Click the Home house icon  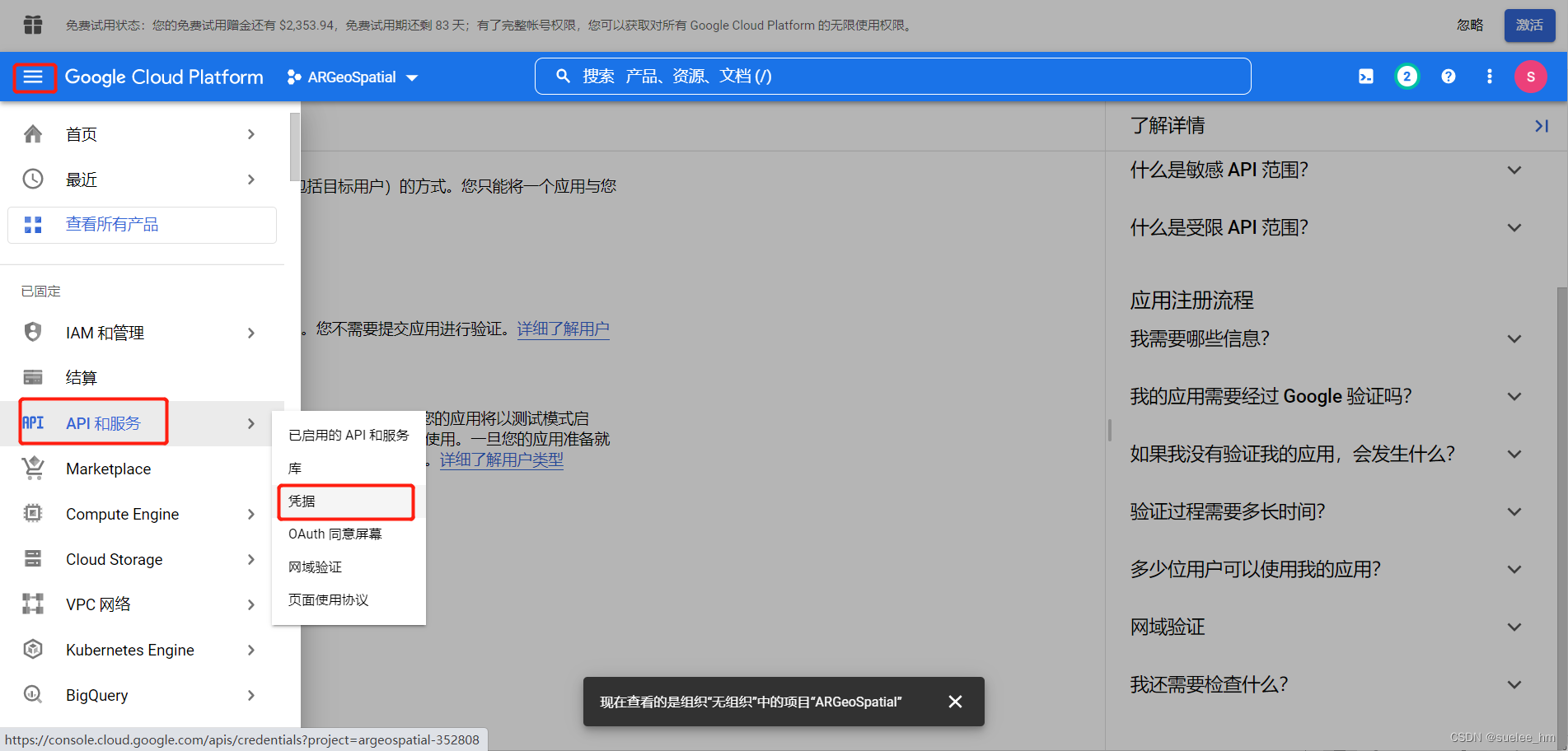pyautogui.click(x=33, y=134)
